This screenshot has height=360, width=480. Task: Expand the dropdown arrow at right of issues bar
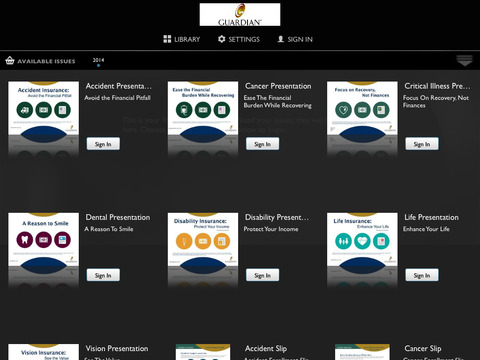[465, 61]
